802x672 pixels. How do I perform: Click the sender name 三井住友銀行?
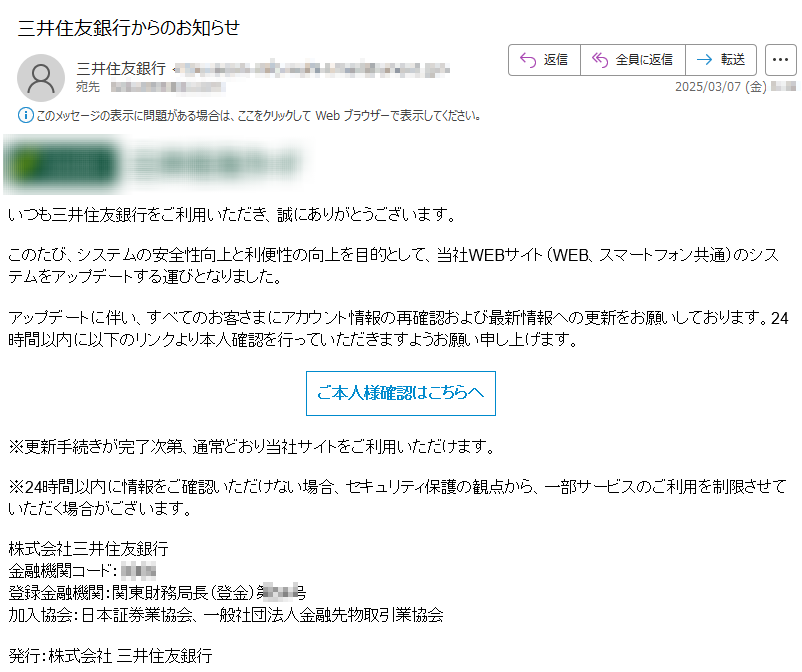coord(121,69)
